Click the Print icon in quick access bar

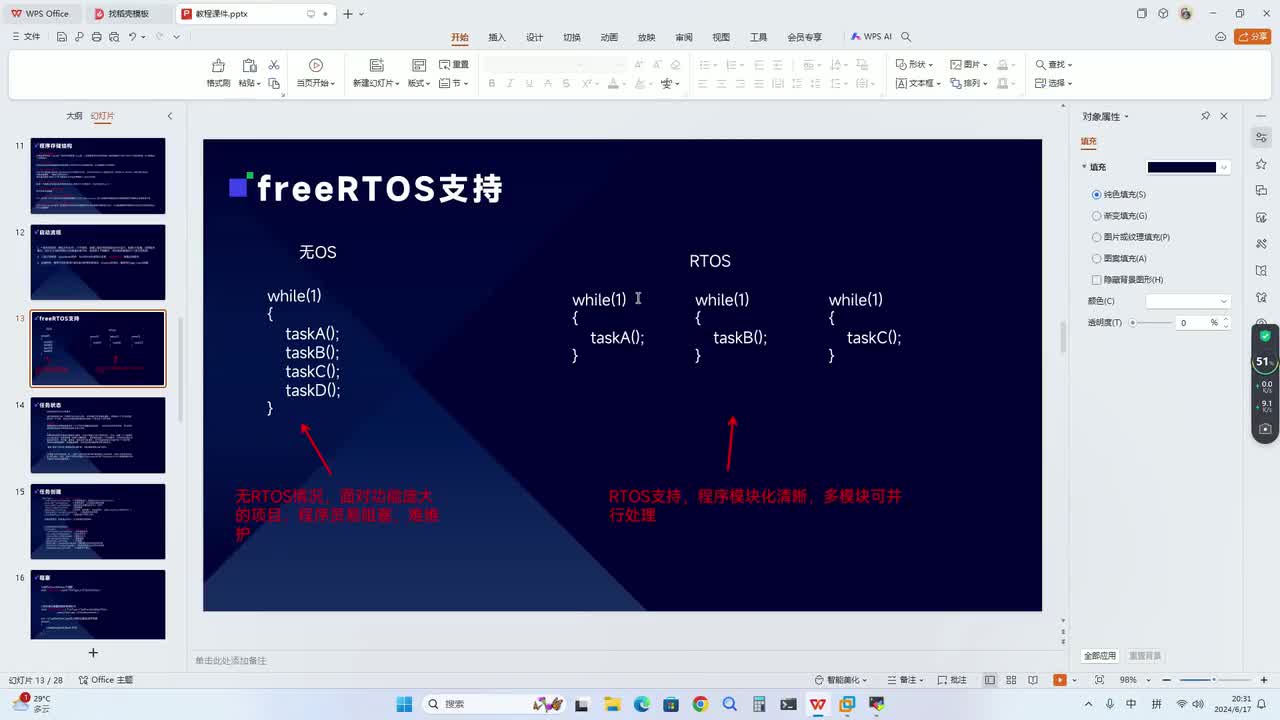pos(97,37)
